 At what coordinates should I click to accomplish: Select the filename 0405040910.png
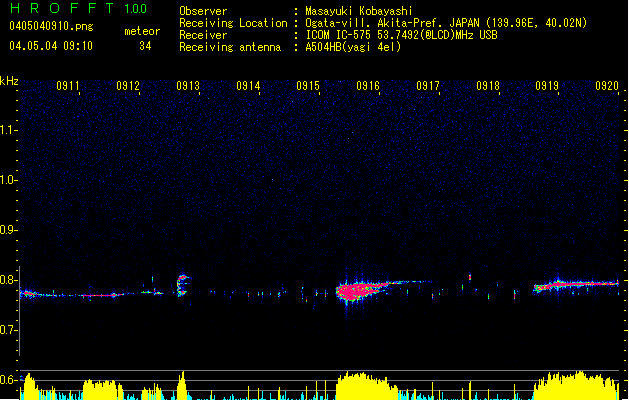[x=51, y=26]
